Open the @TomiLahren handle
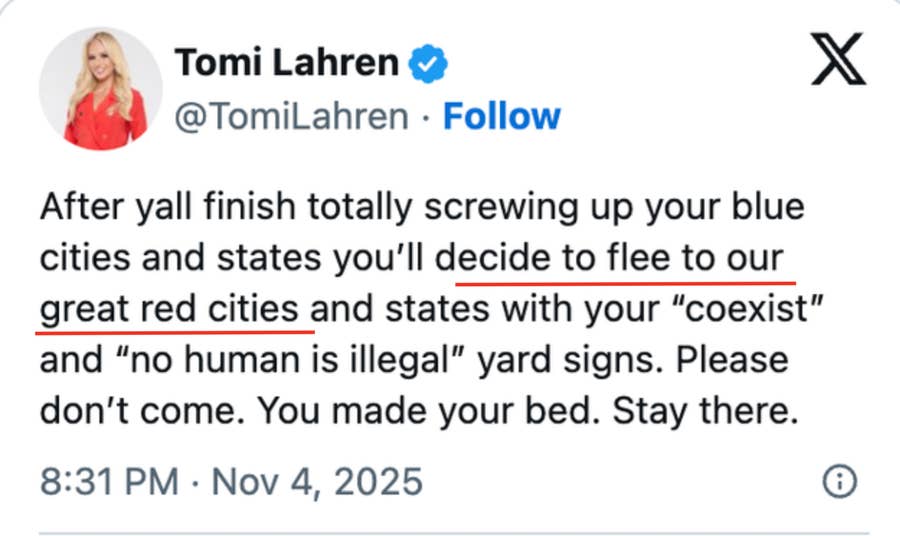Viewport: 900px width, 536px height. 292,117
